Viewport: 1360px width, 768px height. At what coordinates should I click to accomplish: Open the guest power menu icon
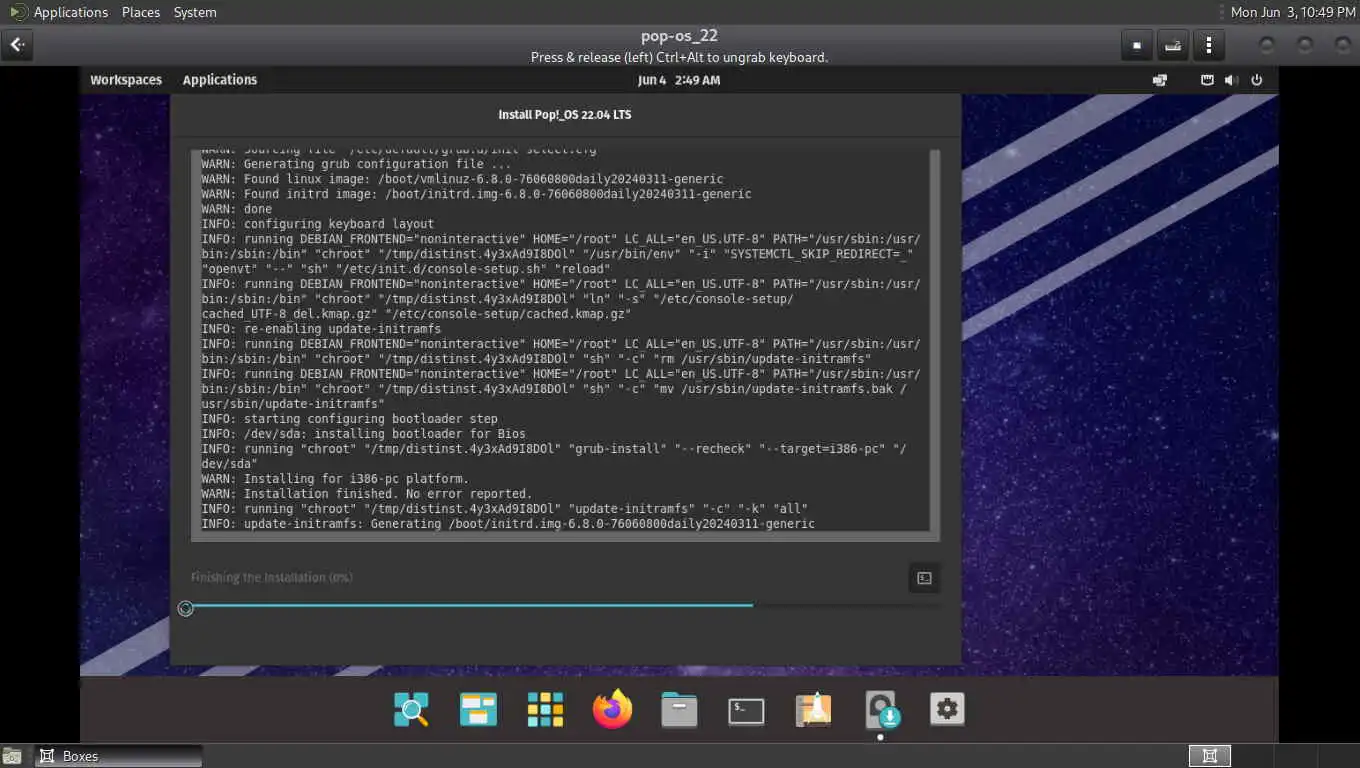tap(1257, 80)
